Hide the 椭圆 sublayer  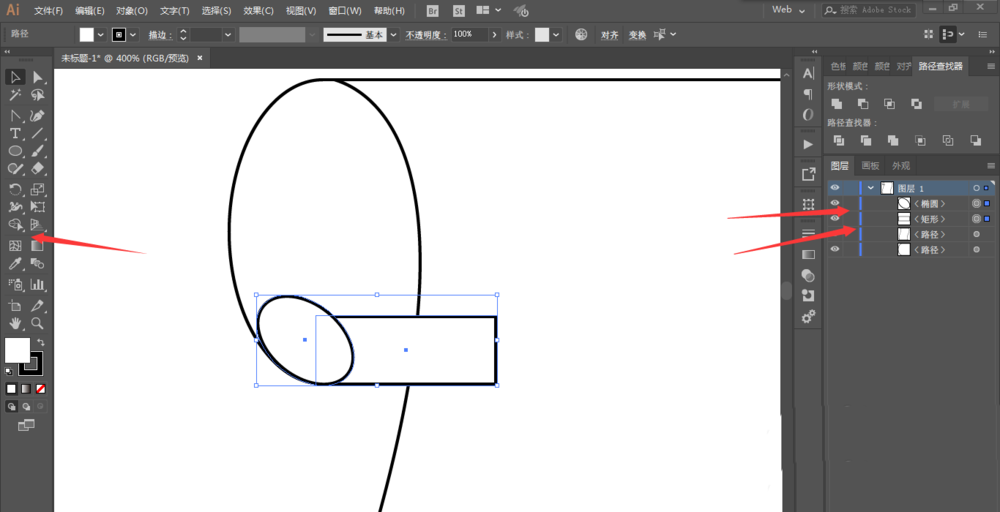[835, 203]
